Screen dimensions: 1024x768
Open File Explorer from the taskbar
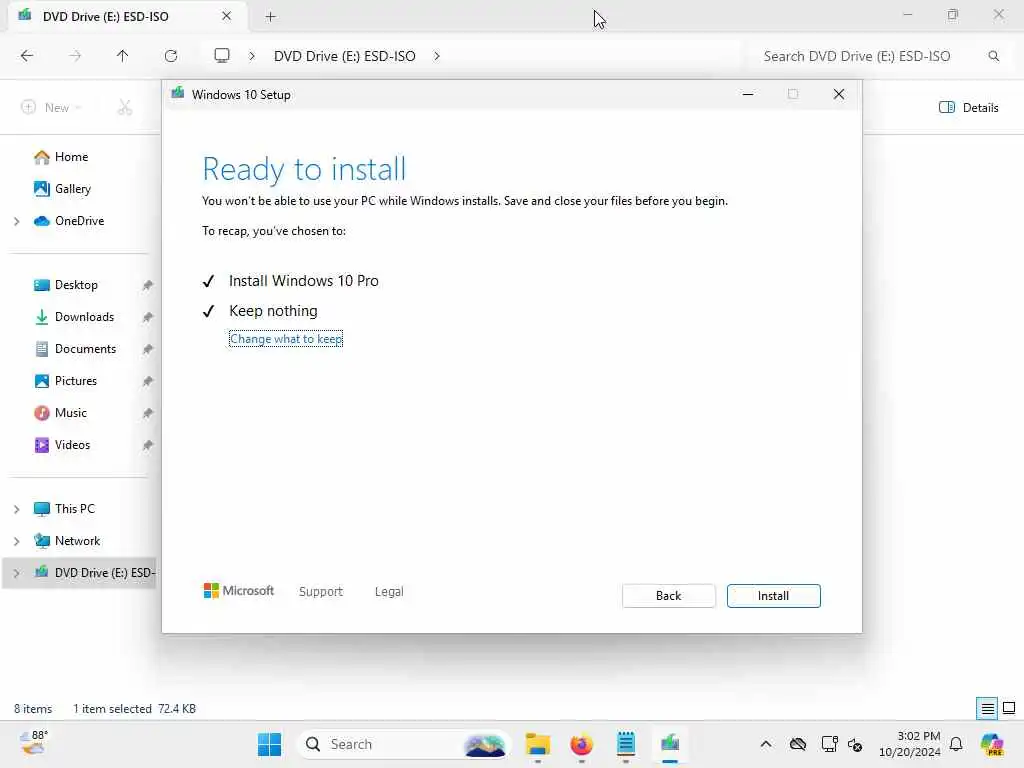pos(537,744)
